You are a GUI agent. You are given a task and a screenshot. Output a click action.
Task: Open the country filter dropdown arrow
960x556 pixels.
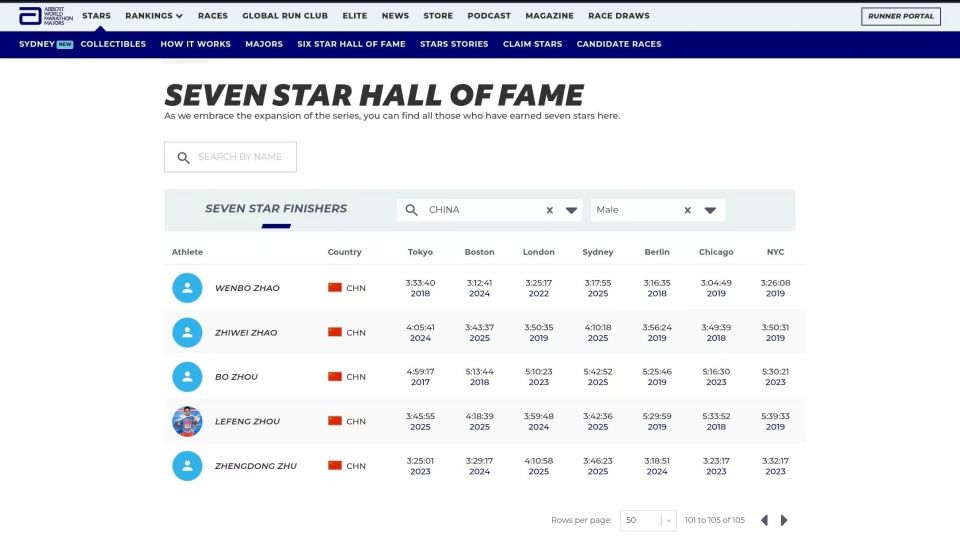click(571, 210)
